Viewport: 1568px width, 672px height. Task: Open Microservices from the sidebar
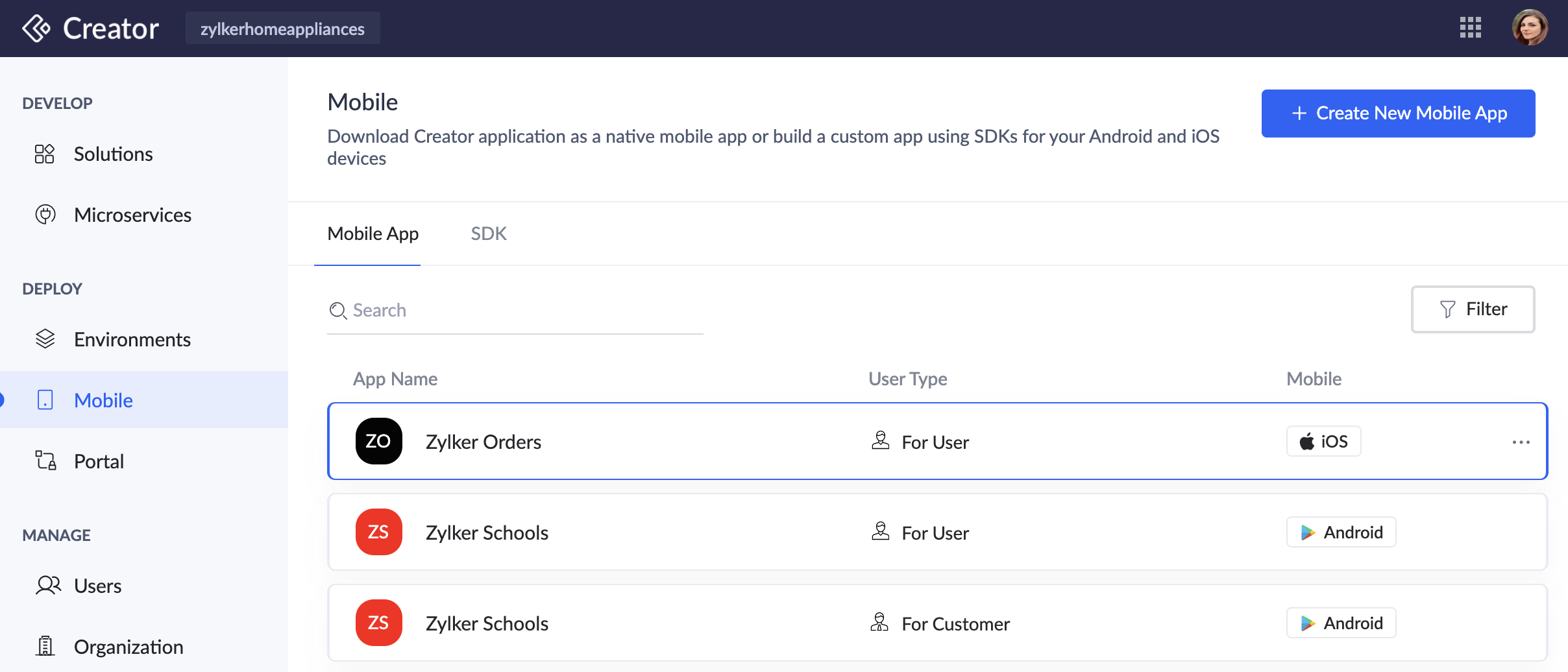pyautogui.click(x=132, y=215)
